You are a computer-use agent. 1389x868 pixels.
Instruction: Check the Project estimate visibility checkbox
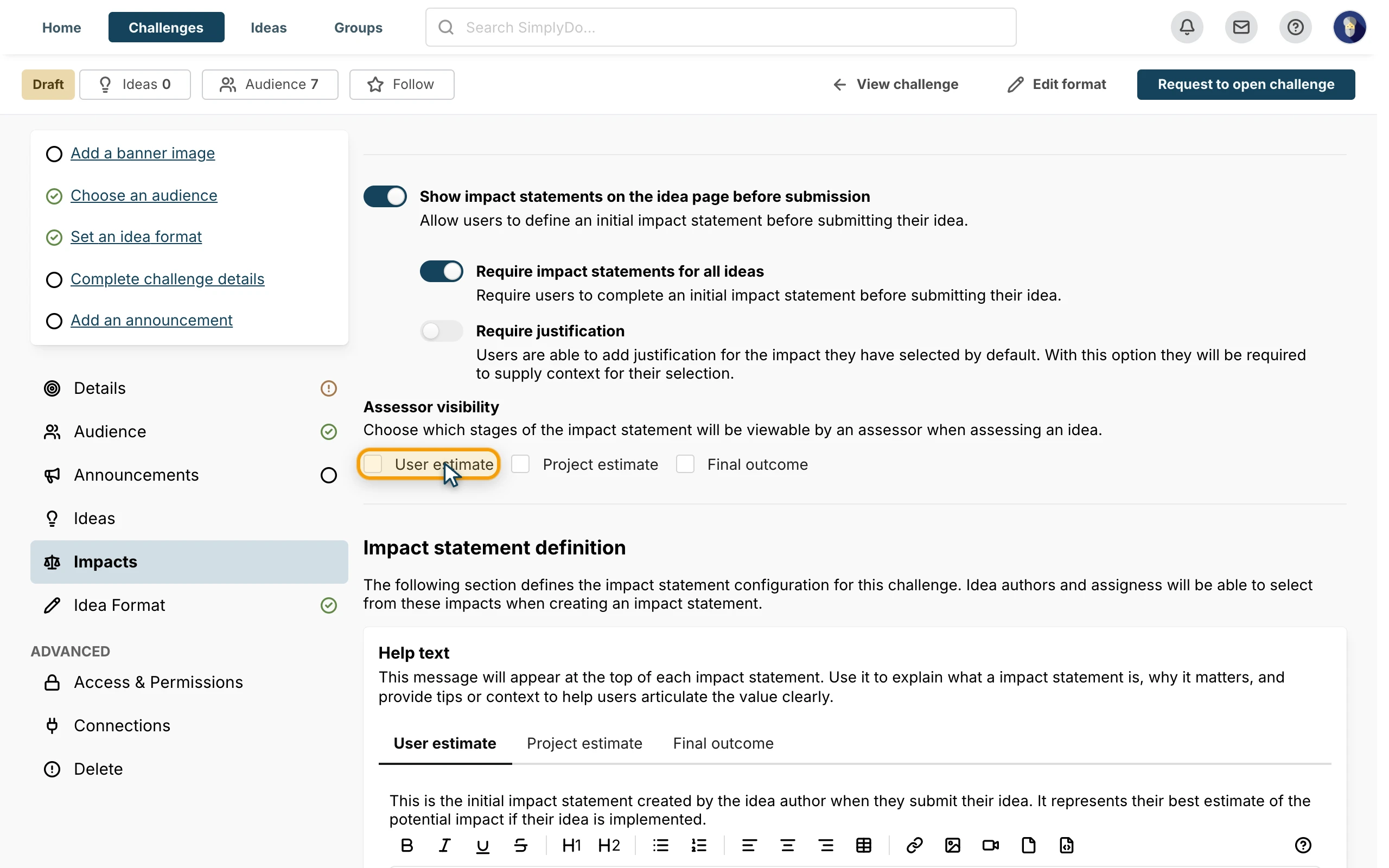pos(520,464)
